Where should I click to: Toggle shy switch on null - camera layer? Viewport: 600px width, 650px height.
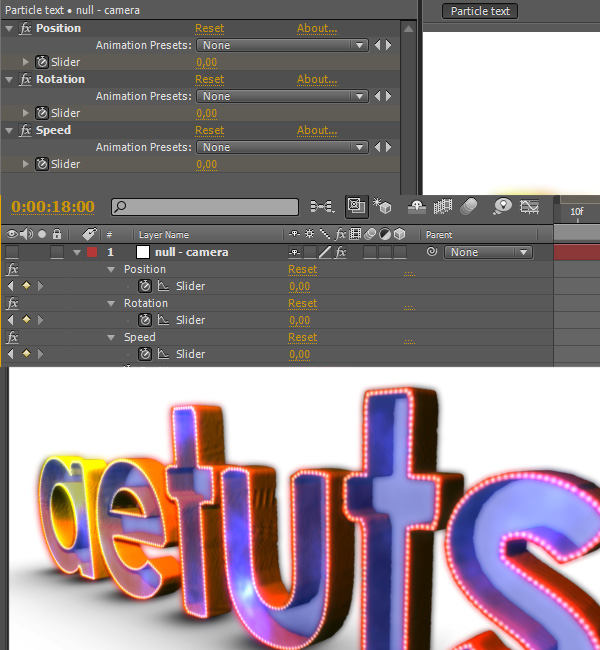click(295, 252)
